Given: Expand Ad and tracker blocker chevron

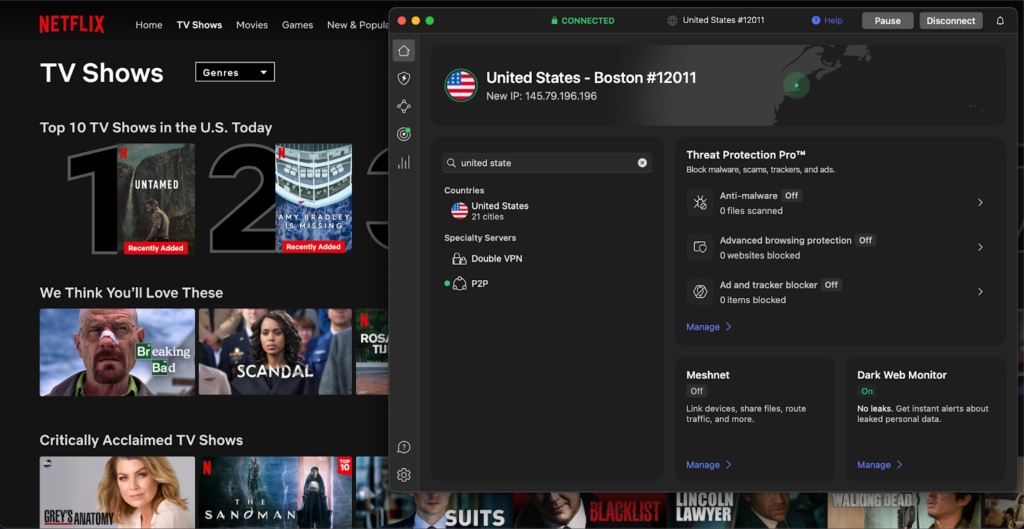Looking at the screenshot, I should coord(980,291).
